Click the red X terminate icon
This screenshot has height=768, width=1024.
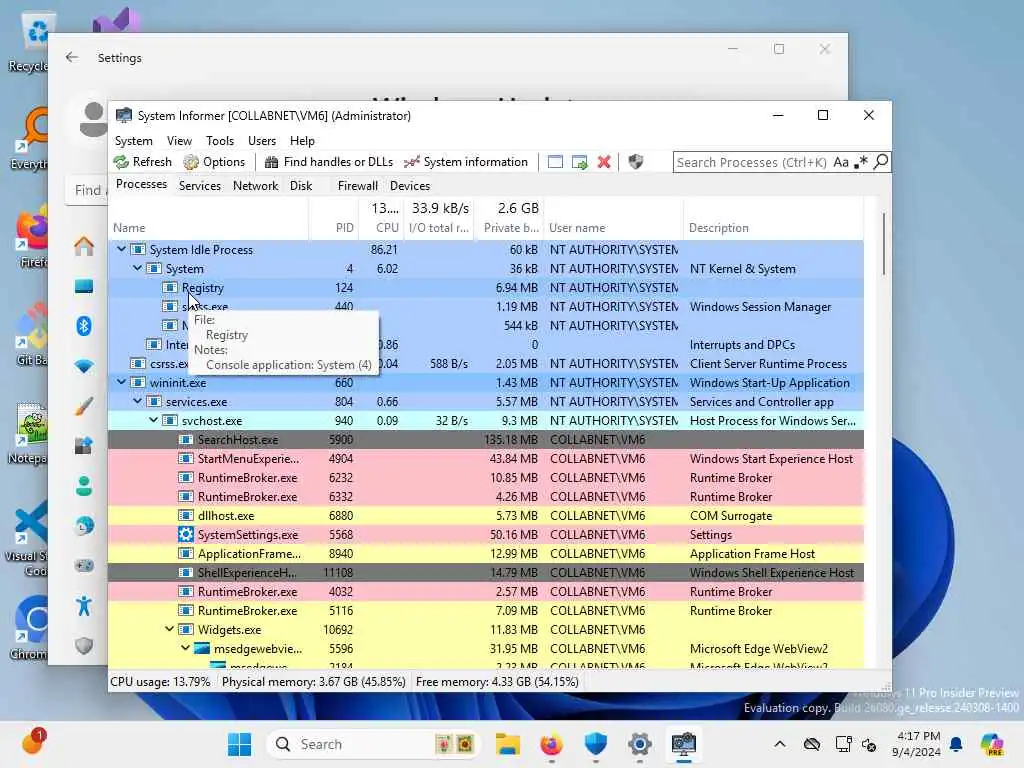pos(604,162)
